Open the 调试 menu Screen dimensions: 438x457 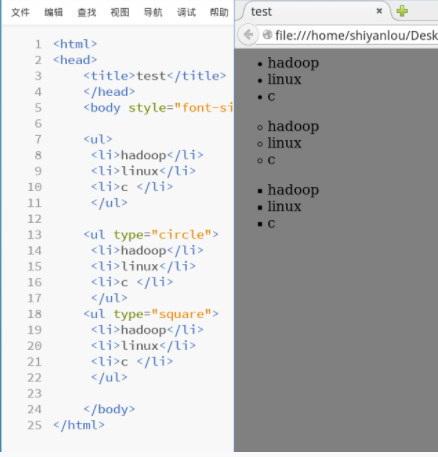point(186,12)
